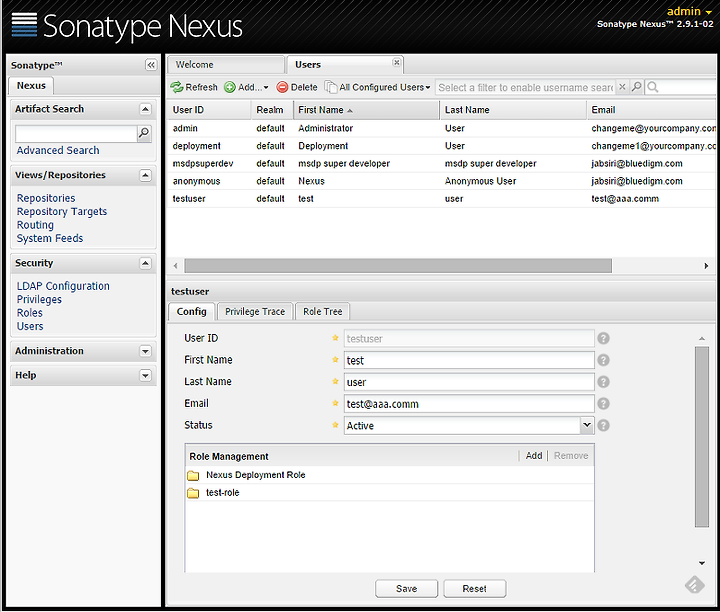
Task: Add a role in Role Management
Action: pyautogui.click(x=534, y=456)
